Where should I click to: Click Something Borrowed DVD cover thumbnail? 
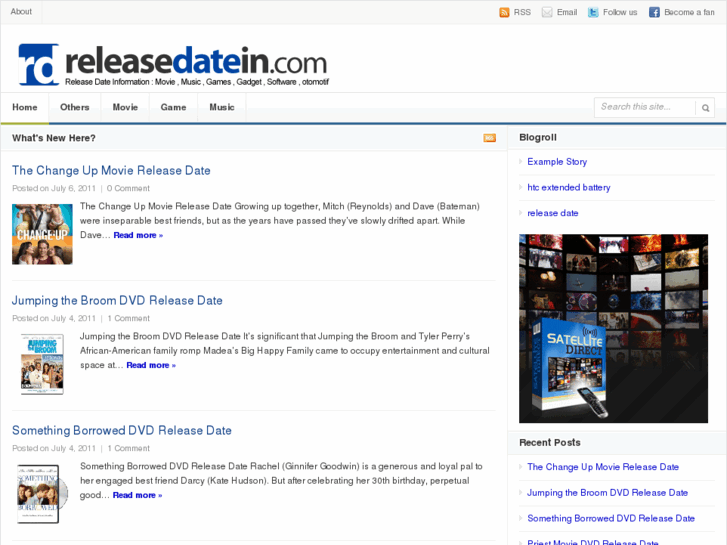pyautogui.click(x=42, y=494)
